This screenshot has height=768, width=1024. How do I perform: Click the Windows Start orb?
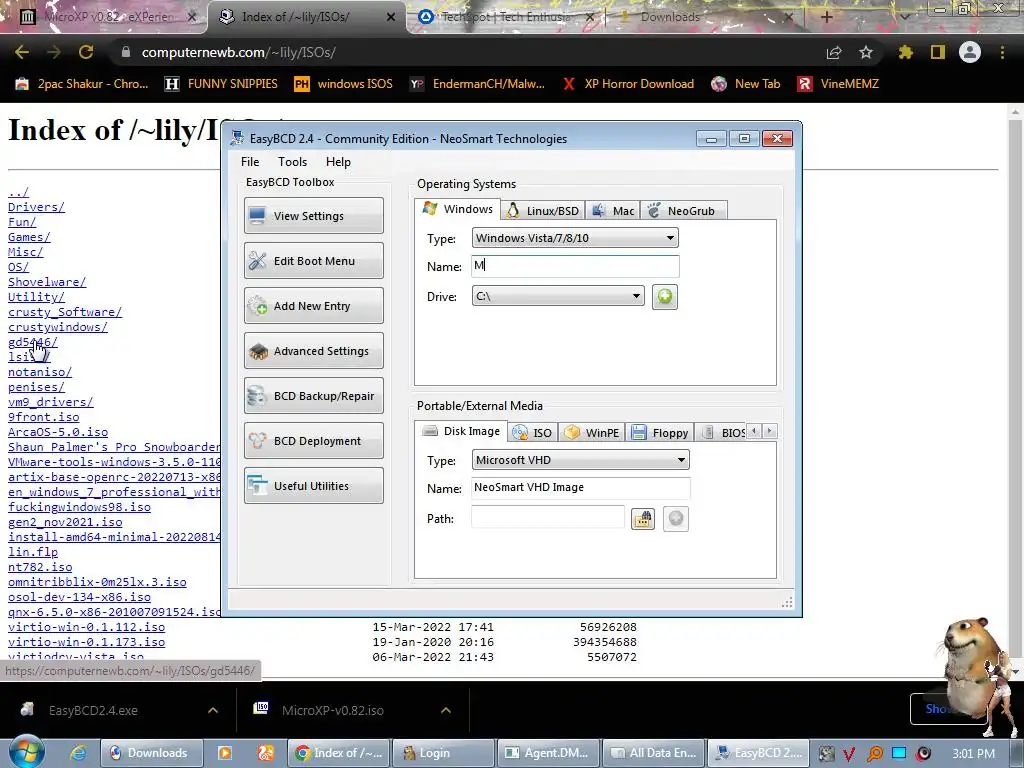[x=25, y=752]
